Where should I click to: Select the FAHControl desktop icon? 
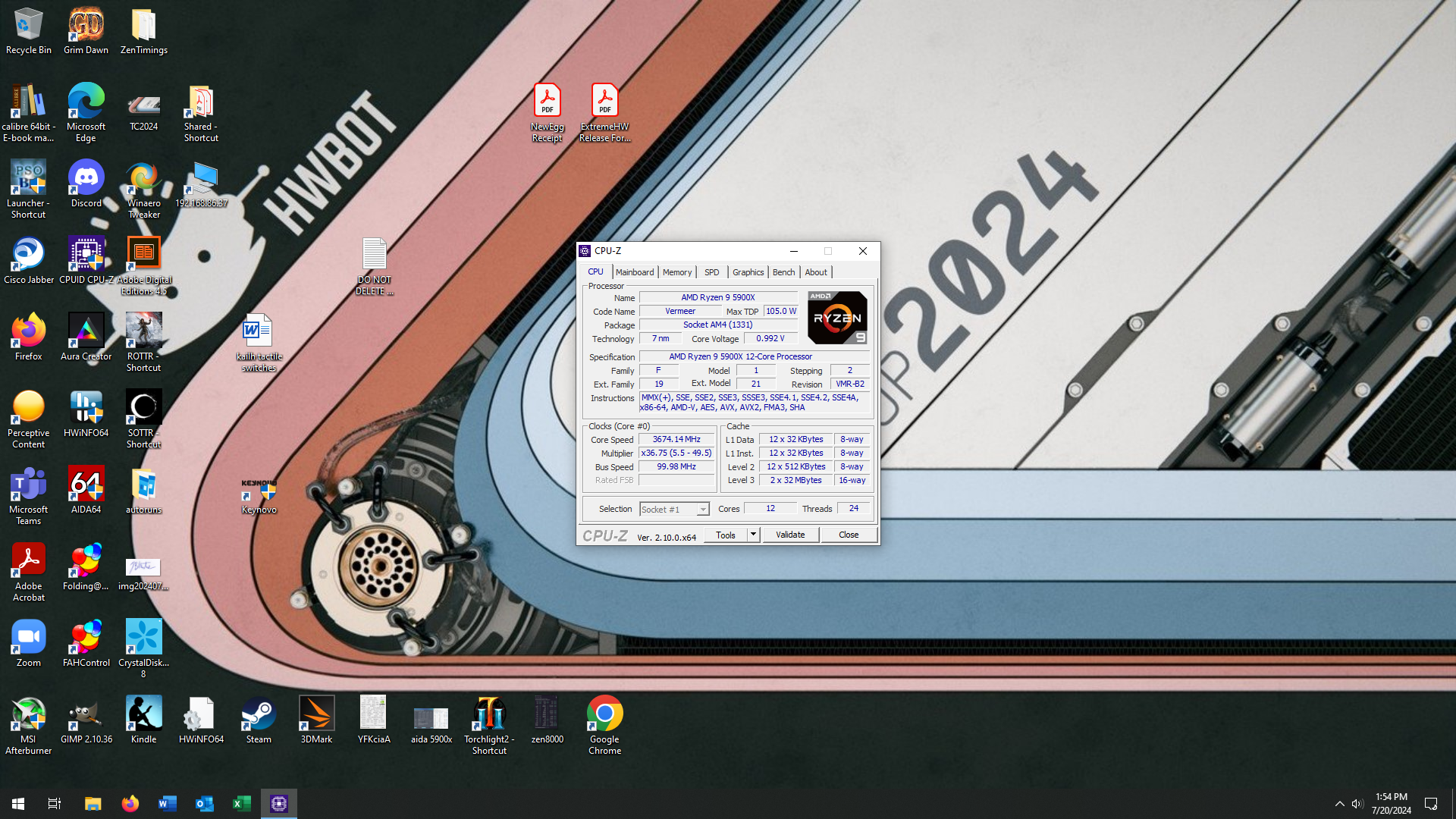point(86,643)
